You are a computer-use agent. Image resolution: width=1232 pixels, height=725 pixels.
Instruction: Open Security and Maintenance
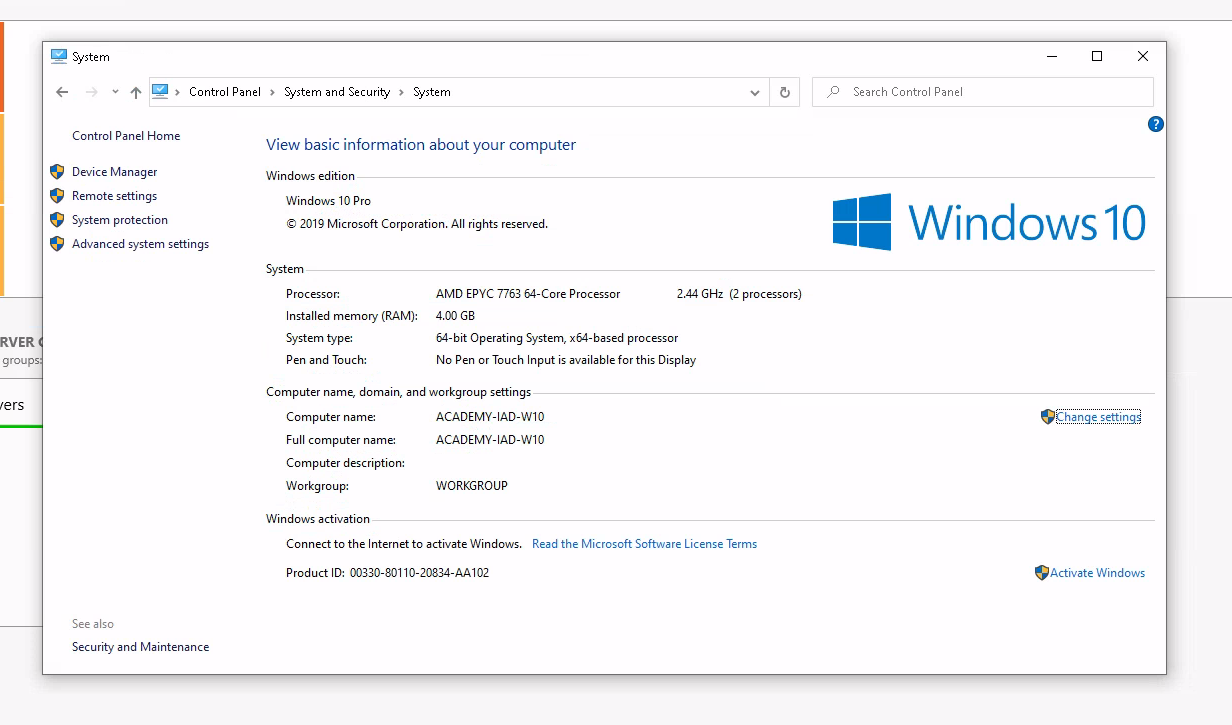point(140,647)
